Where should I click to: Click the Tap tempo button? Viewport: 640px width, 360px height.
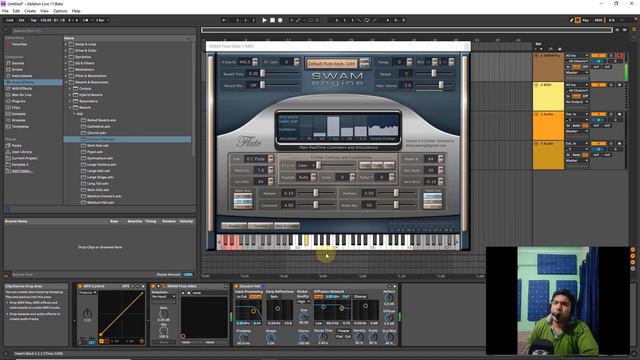(x=33, y=20)
